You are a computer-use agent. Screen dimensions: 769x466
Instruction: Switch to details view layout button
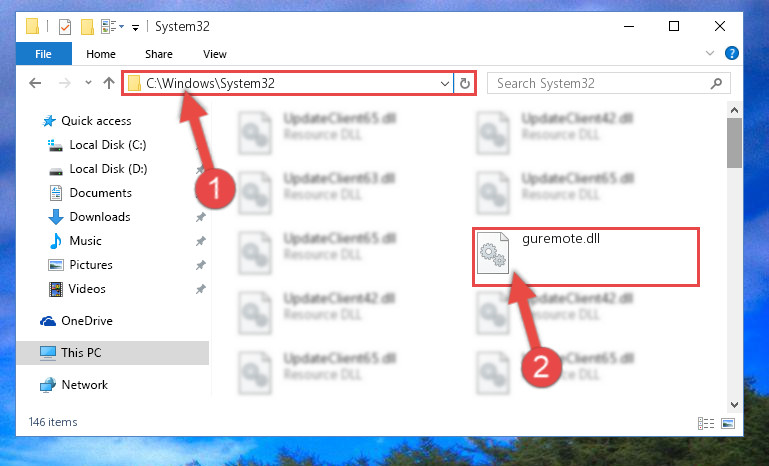[706, 423]
